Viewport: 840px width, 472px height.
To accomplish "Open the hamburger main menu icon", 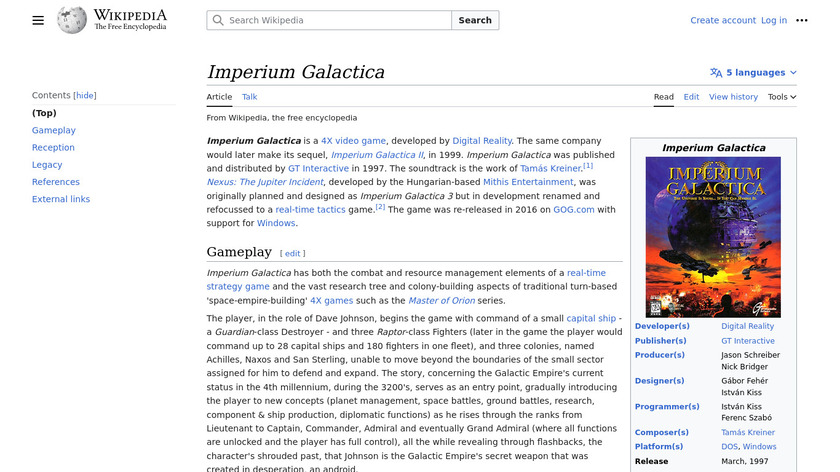I will pyautogui.click(x=38, y=20).
